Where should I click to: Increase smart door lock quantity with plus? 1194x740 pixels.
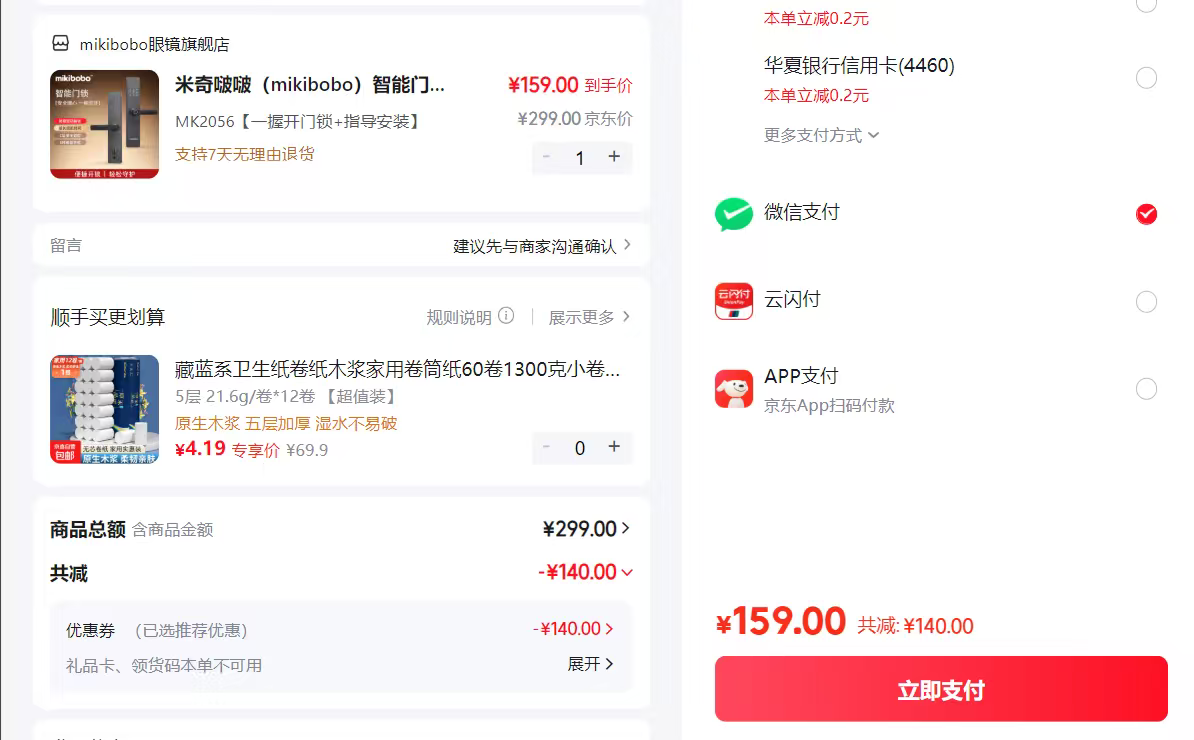pos(614,157)
